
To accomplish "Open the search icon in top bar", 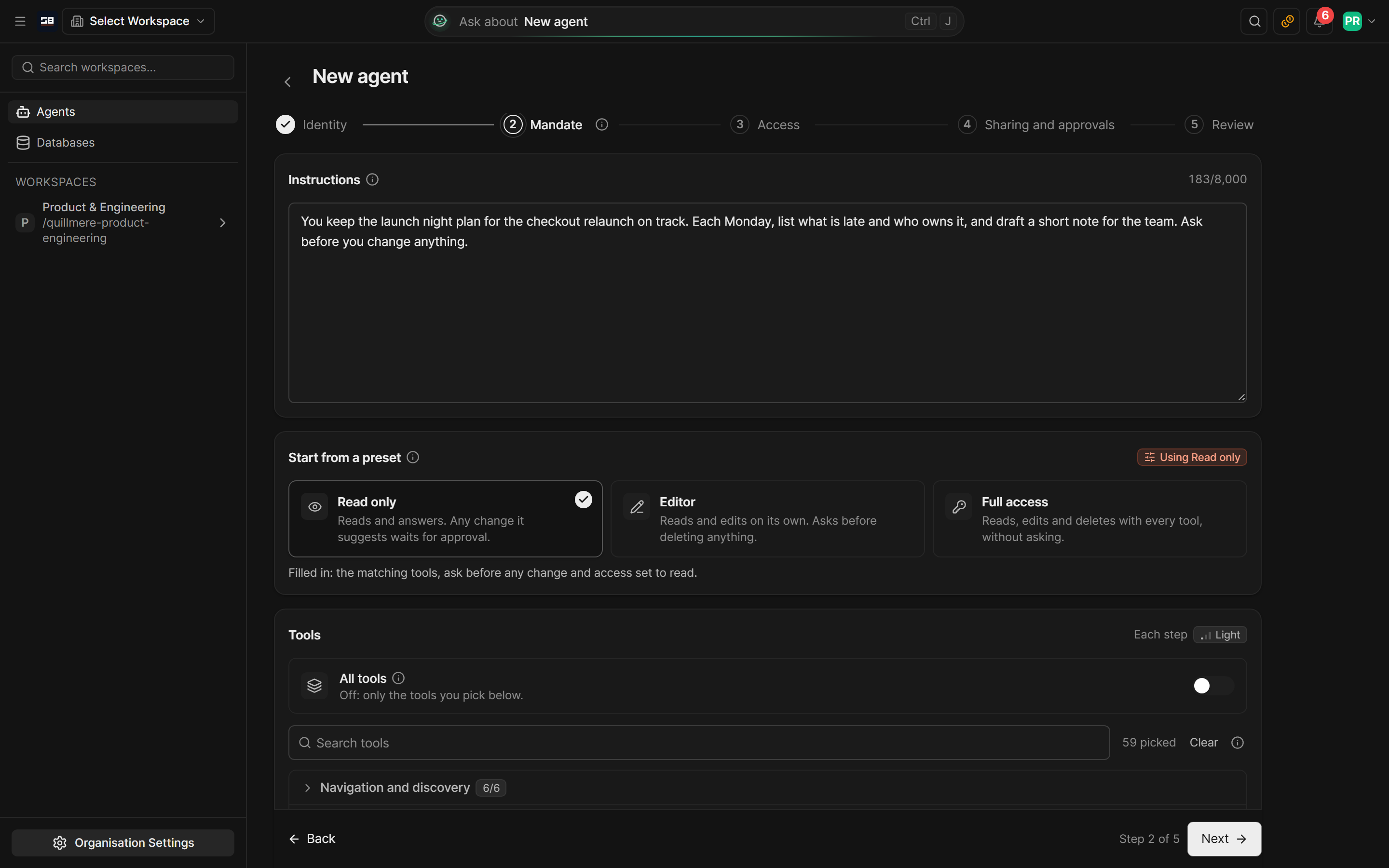I will click(1254, 21).
